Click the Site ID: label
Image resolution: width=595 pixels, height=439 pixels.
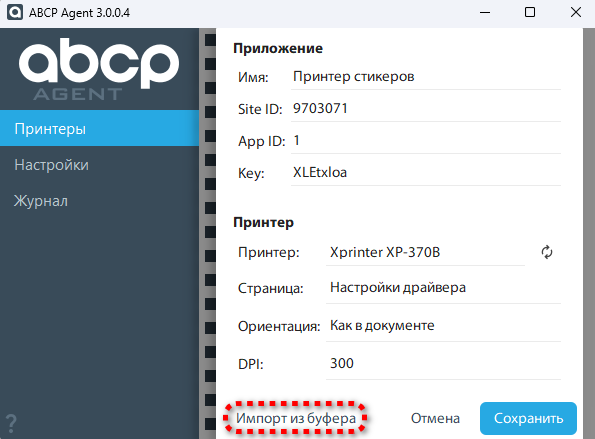point(260,109)
